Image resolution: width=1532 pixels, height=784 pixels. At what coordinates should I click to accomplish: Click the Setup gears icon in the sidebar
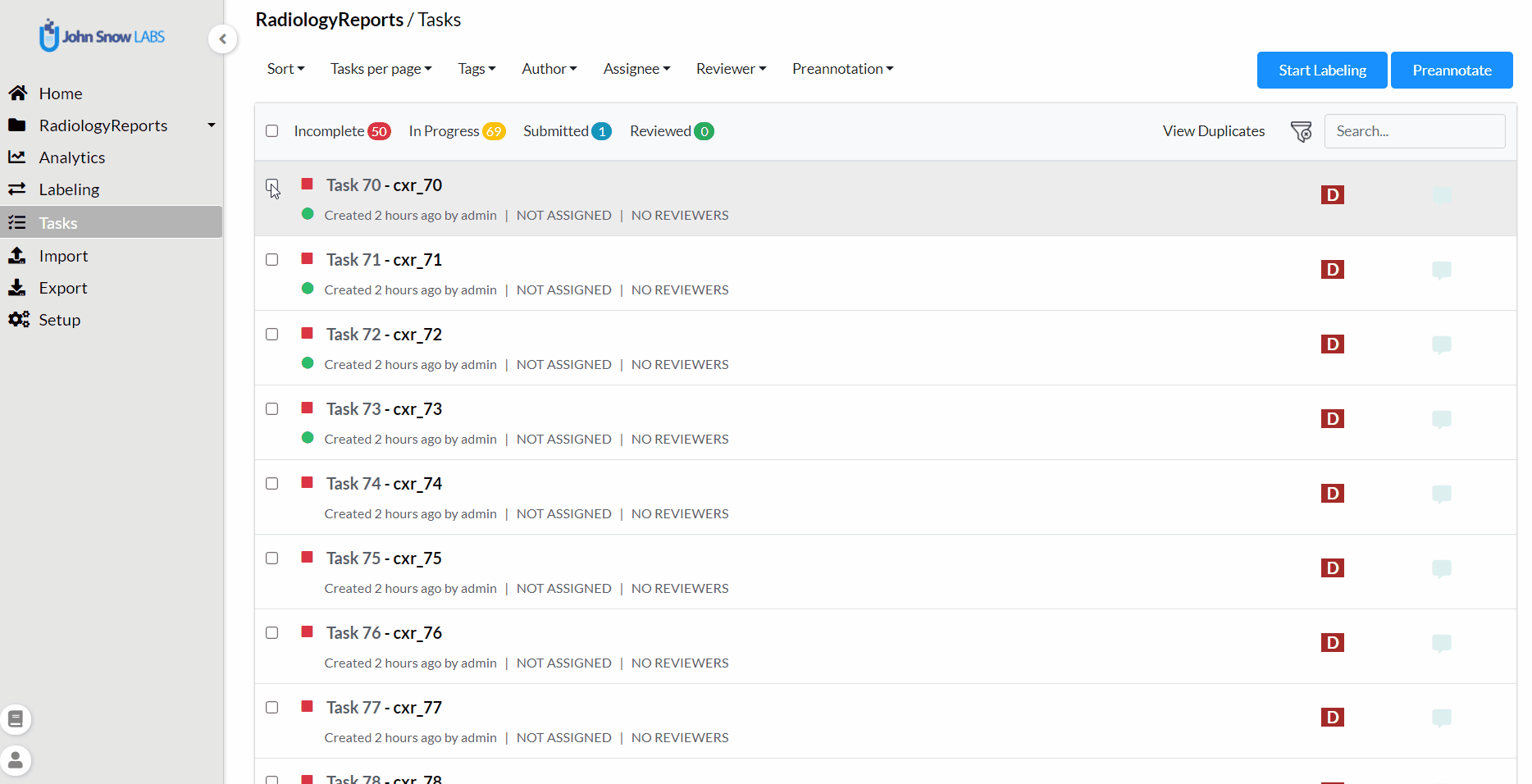click(18, 320)
